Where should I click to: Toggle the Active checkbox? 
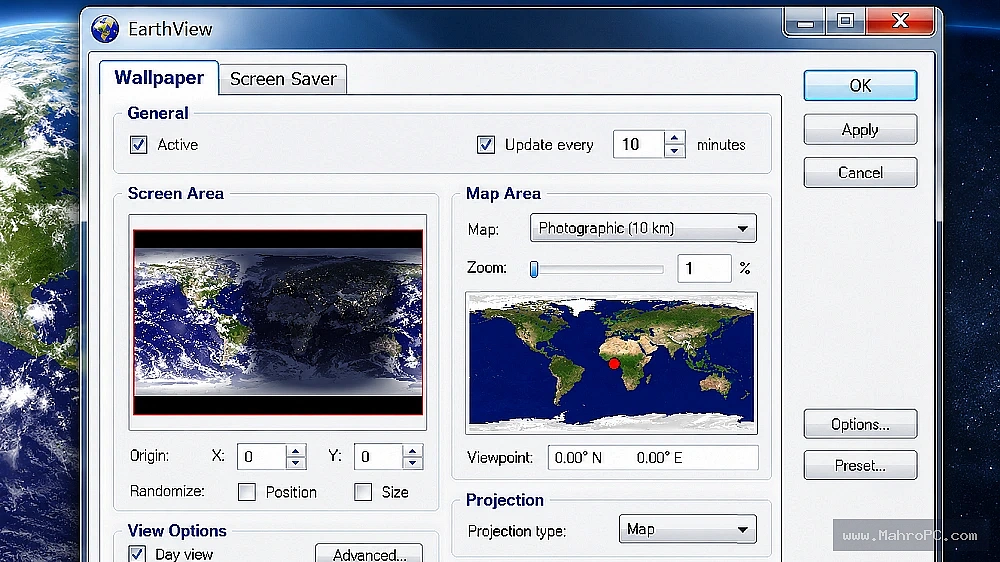[138, 145]
